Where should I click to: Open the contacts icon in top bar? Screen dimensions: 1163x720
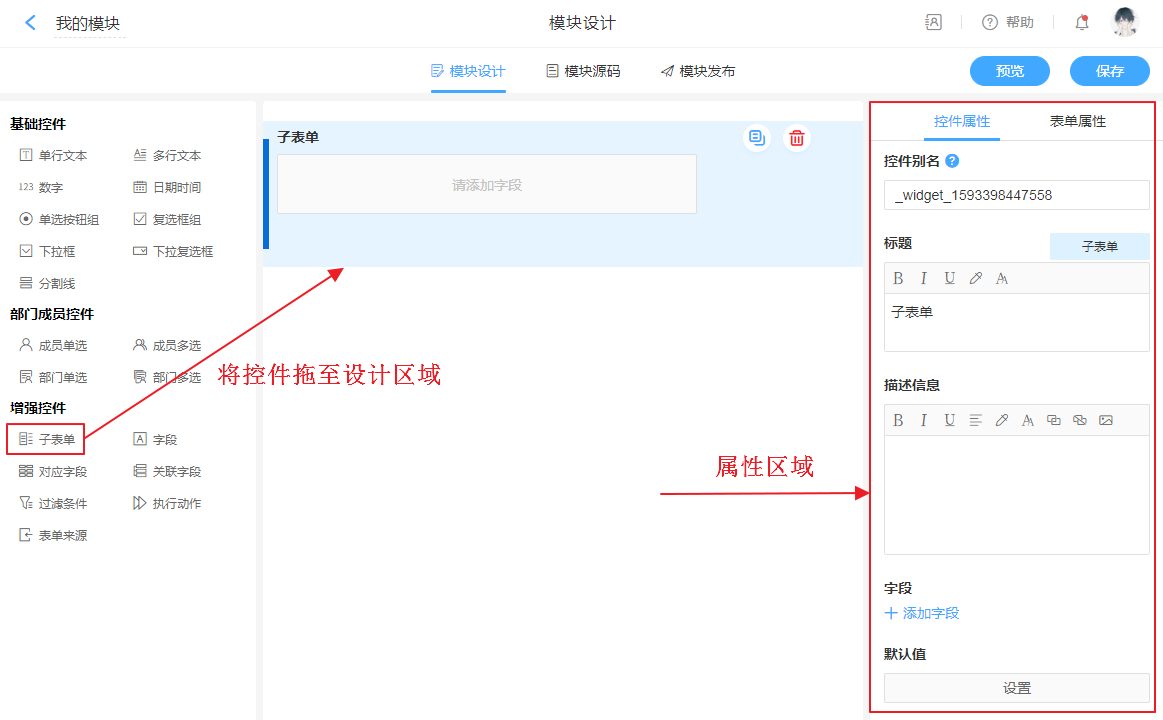point(933,23)
